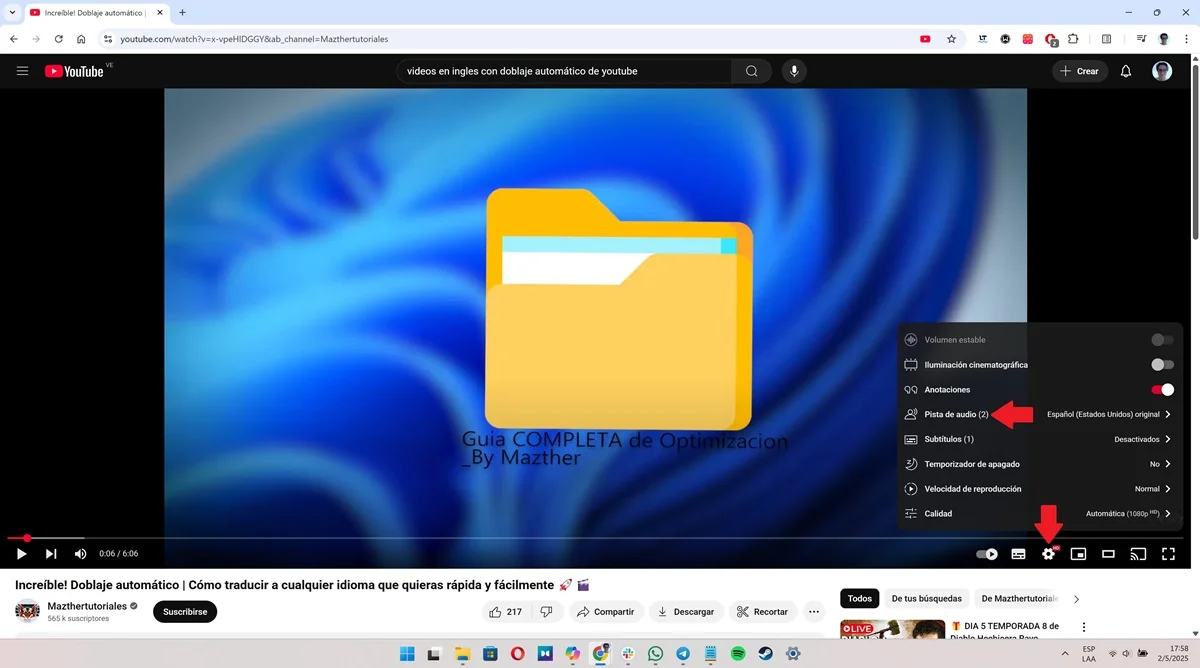Start voice search with microphone icon
1200x668 pixels.
pyautogui.click(x=795, y=71)
